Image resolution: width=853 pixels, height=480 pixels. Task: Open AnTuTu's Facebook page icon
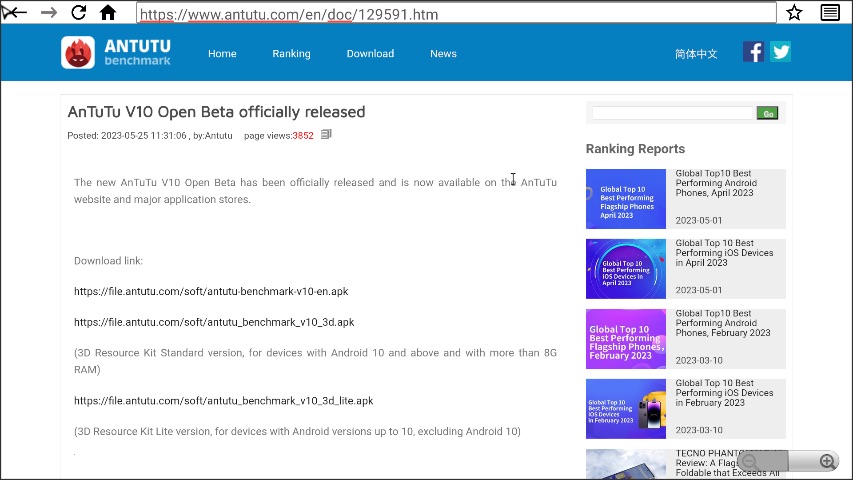click(753, 52)
